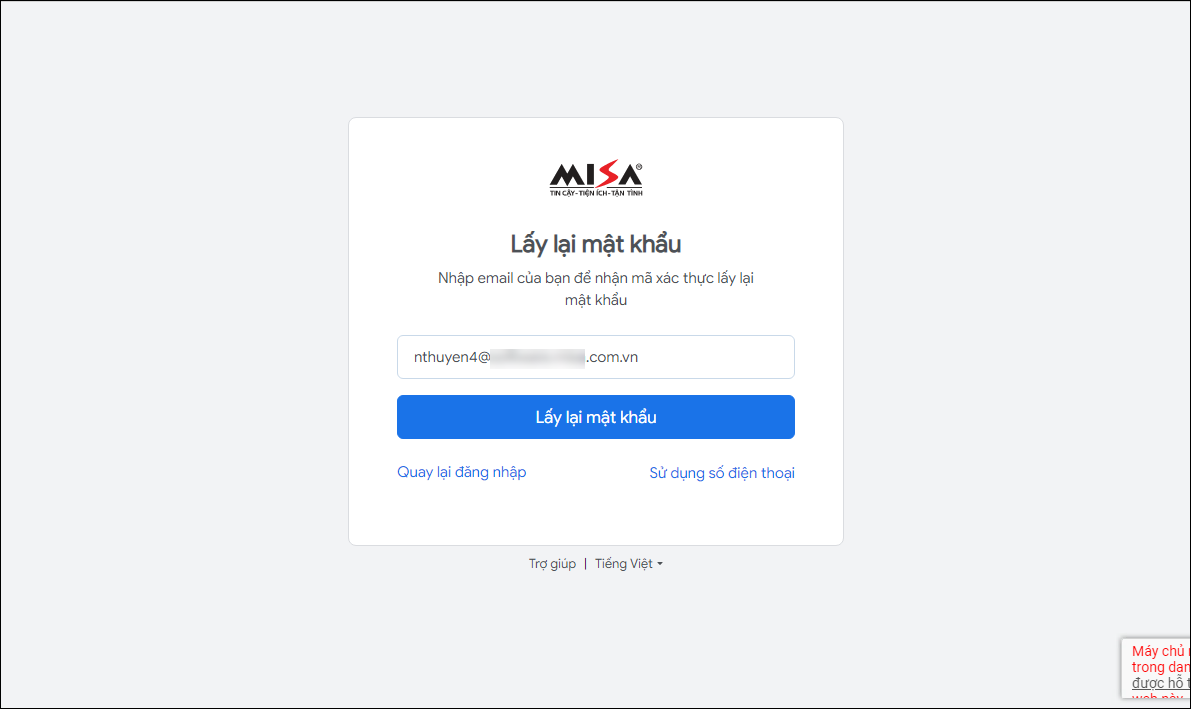The width and height of the screenshot is (1191, 709).
Task: Choose Sử dụng số điện thoại option
Action: pyautogui.click(x=722, y=473)
